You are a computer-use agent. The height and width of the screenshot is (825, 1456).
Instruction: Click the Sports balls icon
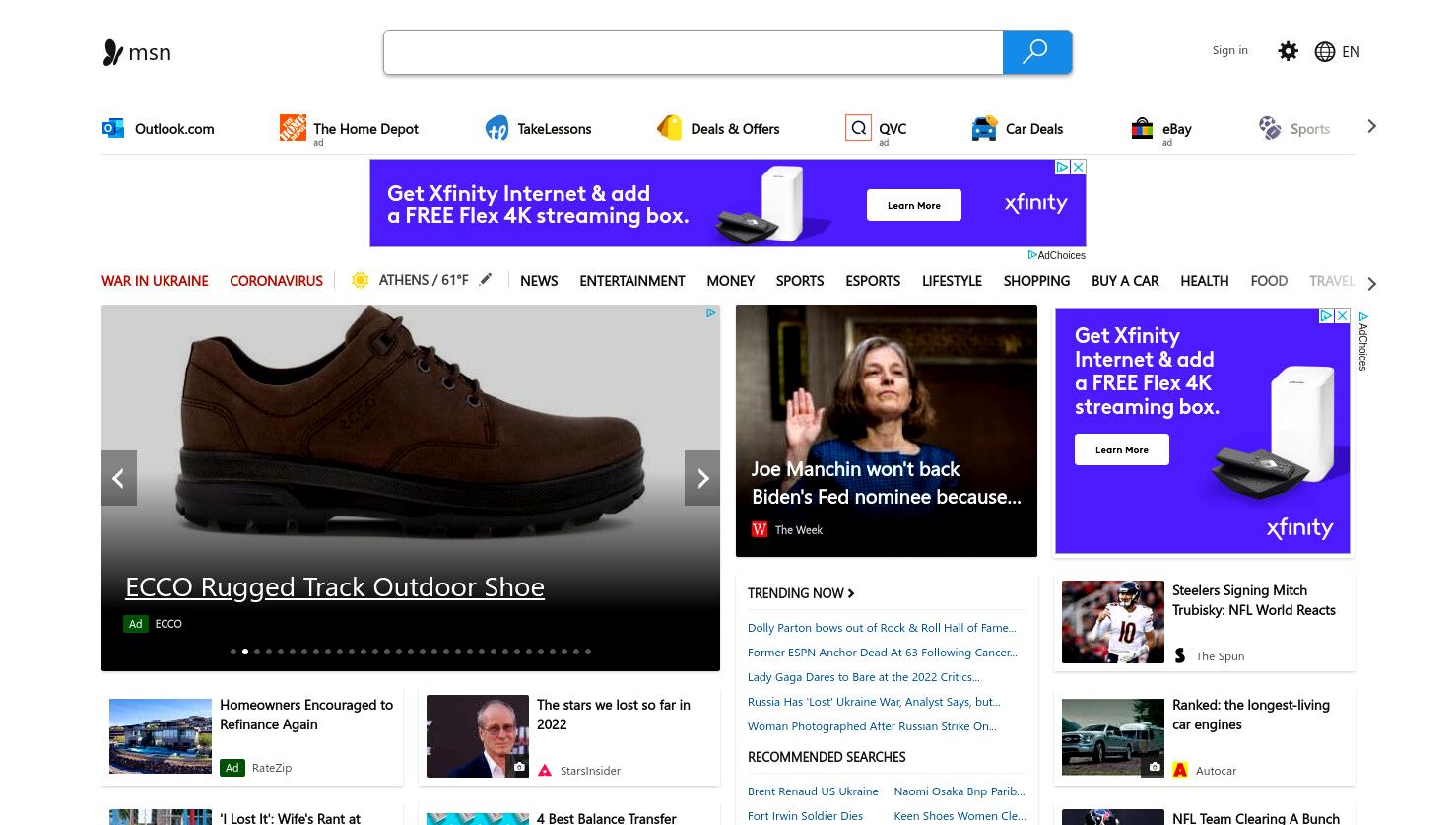(1270, 128)
